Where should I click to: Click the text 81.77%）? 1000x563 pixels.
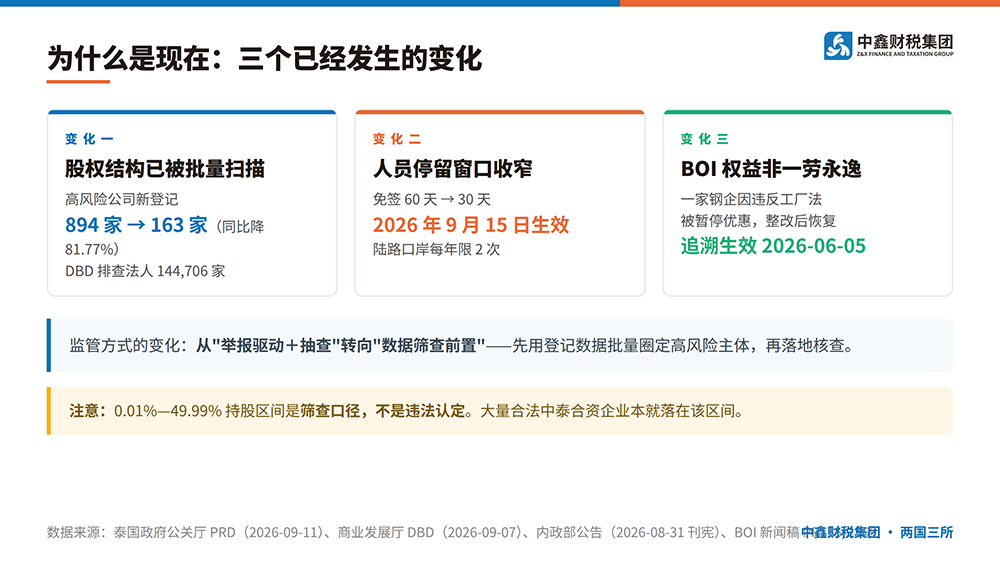(x=92, y=249)
